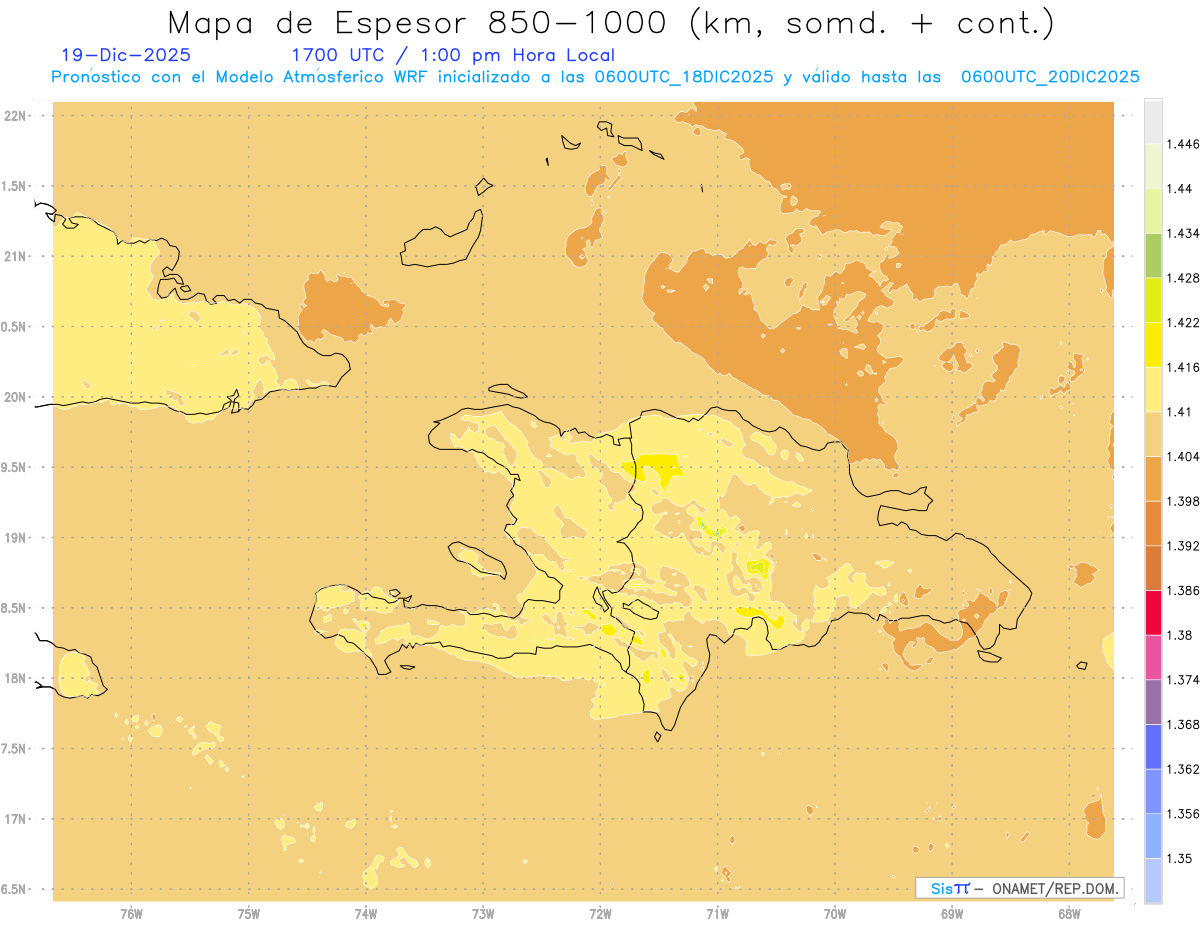Click the bright yellow swatch above 1.416
This screenshot has height=927, width=1200.
coord(1153,345)
